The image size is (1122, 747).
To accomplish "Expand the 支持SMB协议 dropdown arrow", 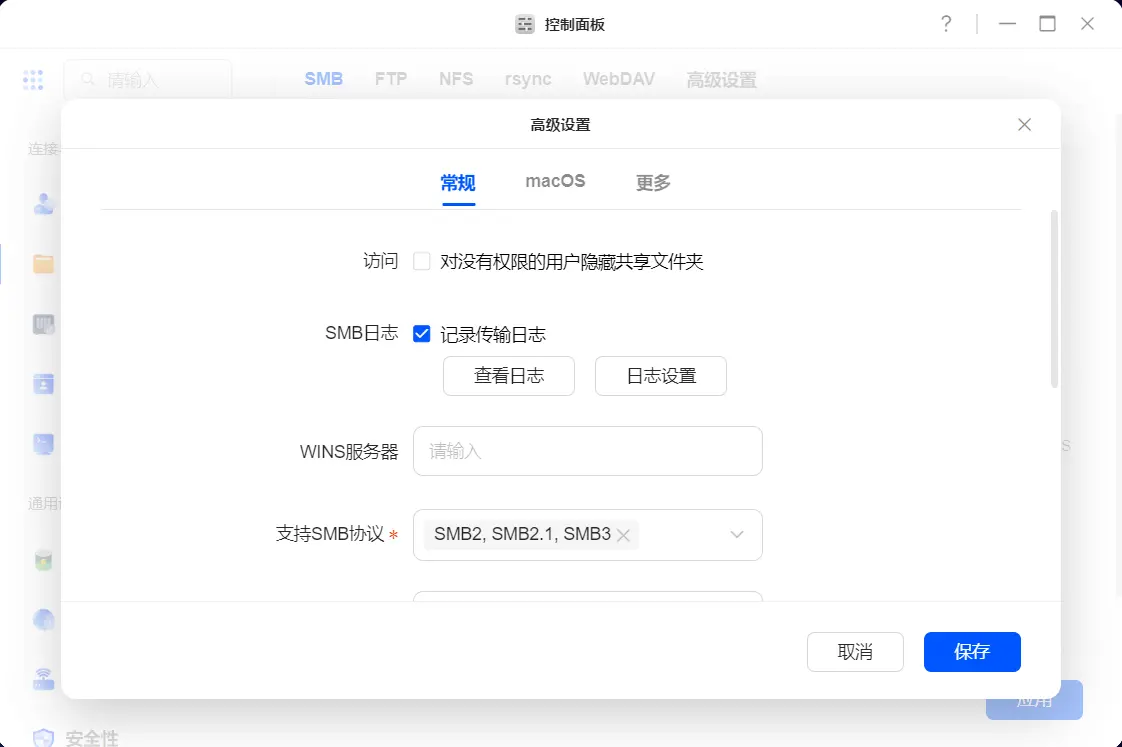I will tap(737, 535).
